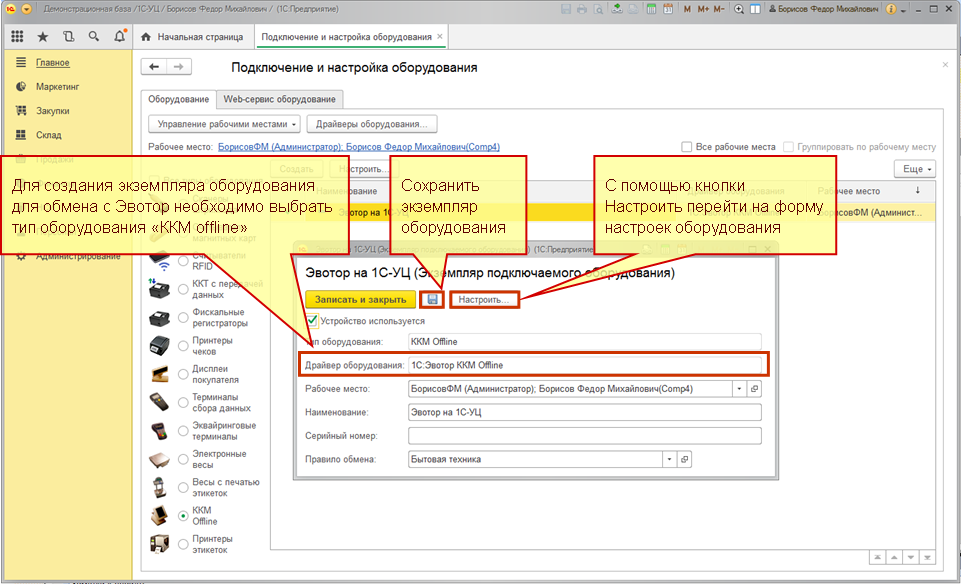Select Считыватели RFID radio button
Viewport: 962px width, 584px height.
pyautogui.click(x=183, y=261)
